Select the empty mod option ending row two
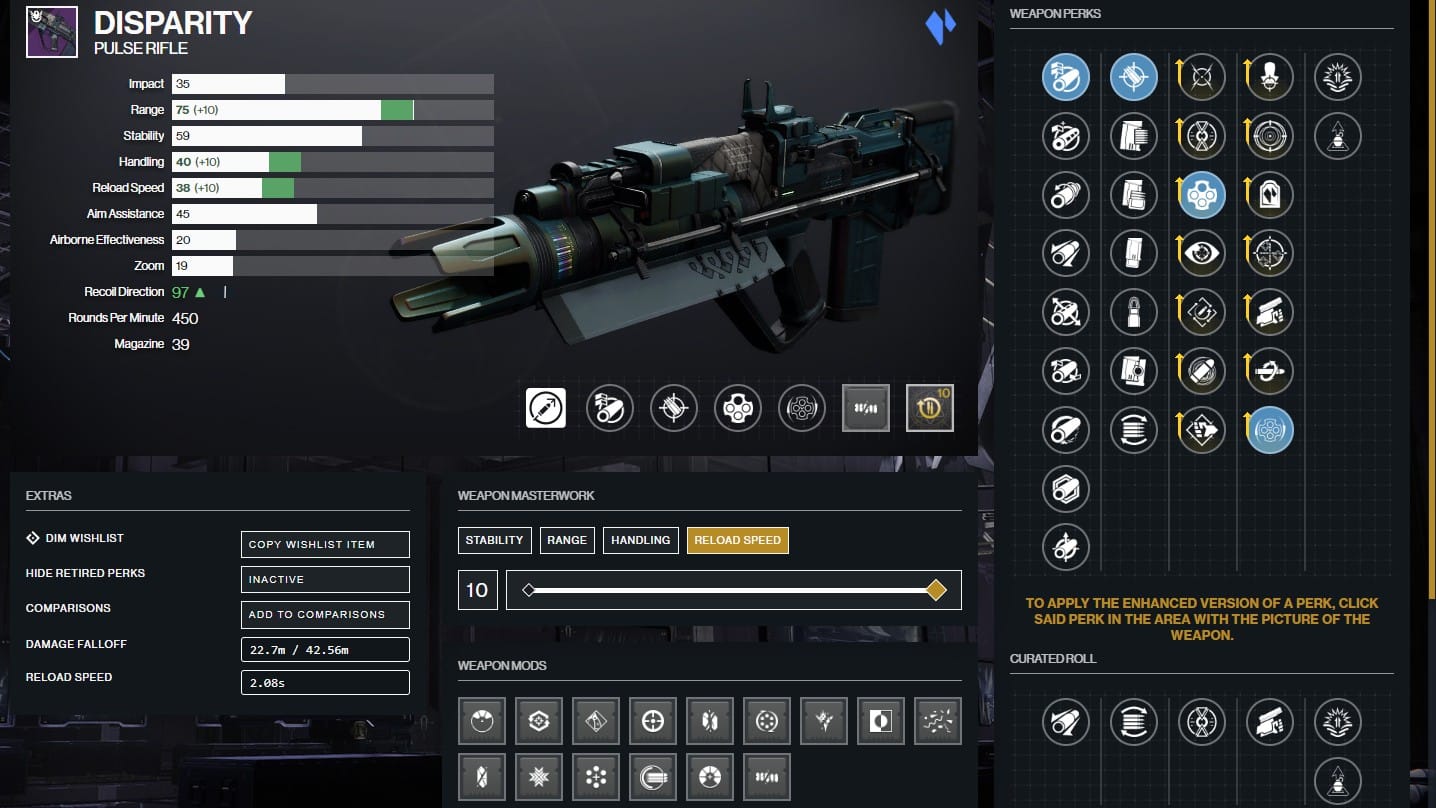The height and width of the screenshot is (808, 1436). click(x=767, y=776)
